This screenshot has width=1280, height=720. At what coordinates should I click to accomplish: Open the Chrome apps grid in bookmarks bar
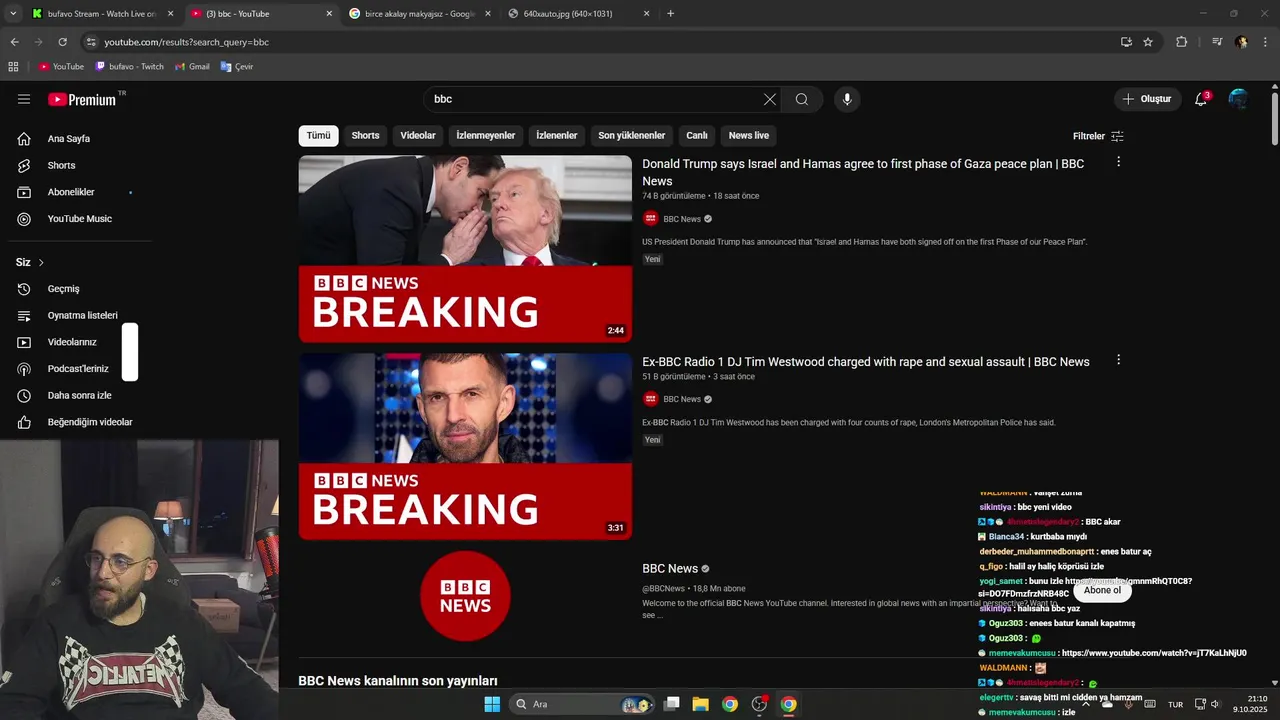[13, 67]
